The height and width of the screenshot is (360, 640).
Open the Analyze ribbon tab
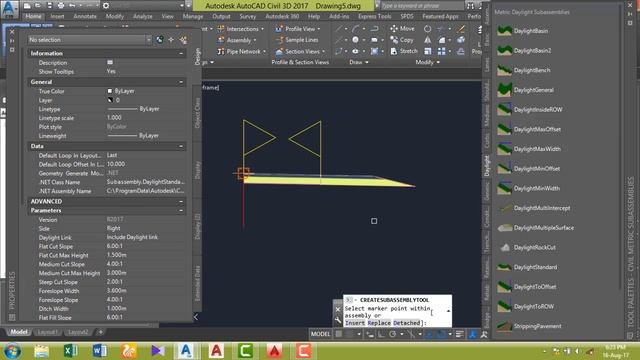pos(142,16)
